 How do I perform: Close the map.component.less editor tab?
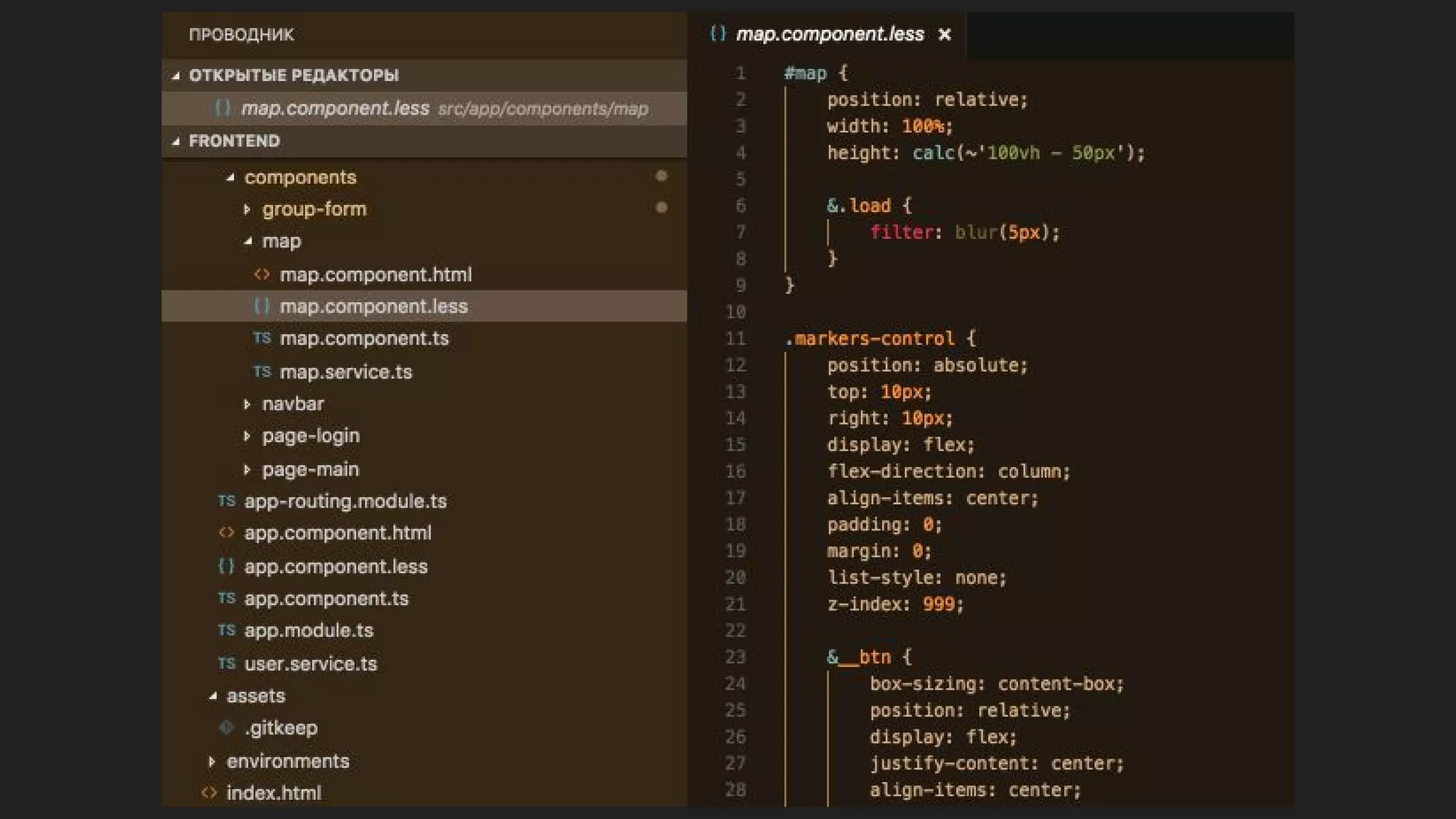point(944,34)
